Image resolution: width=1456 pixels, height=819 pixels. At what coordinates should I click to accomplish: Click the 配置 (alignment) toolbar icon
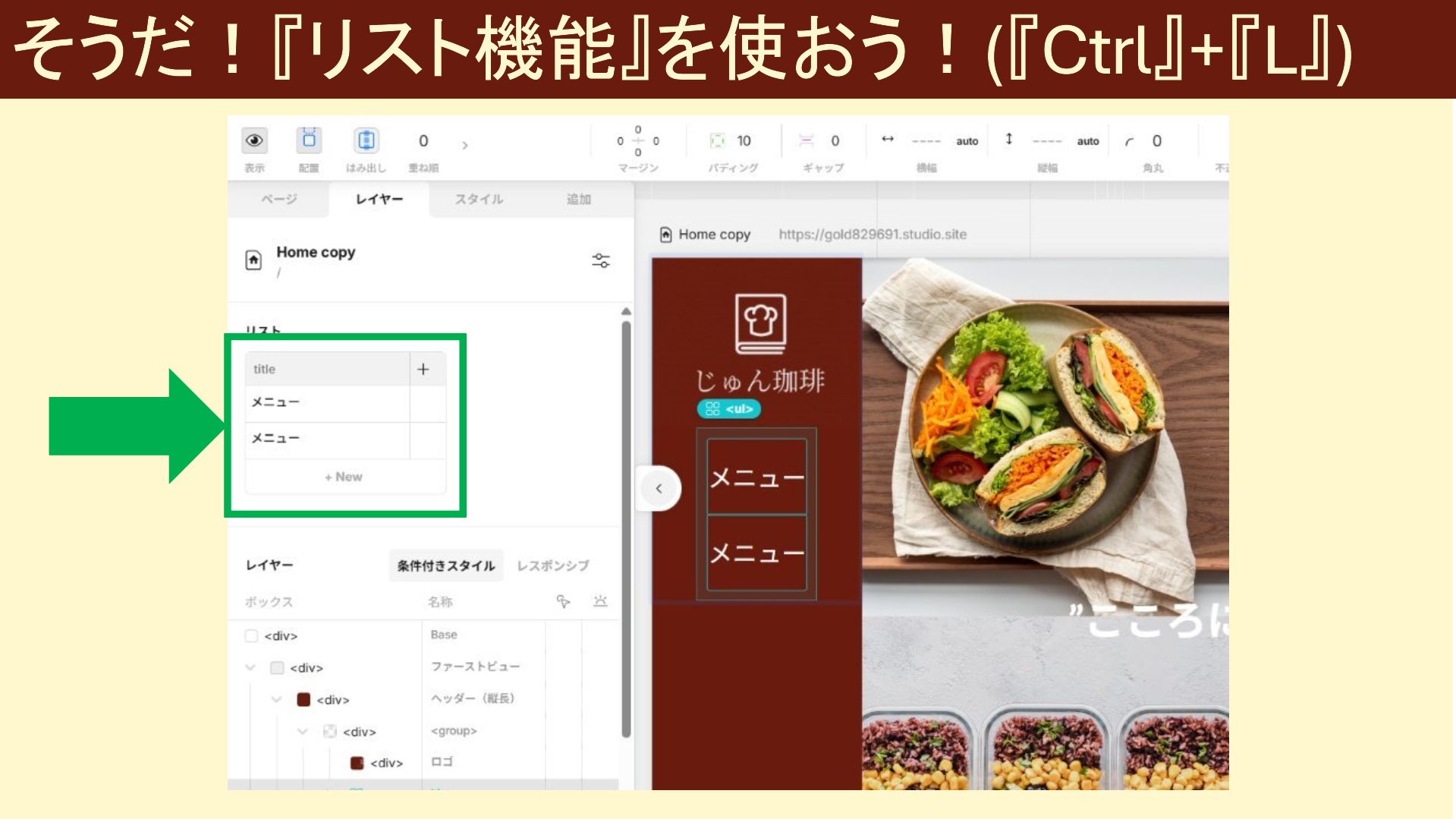308,140
